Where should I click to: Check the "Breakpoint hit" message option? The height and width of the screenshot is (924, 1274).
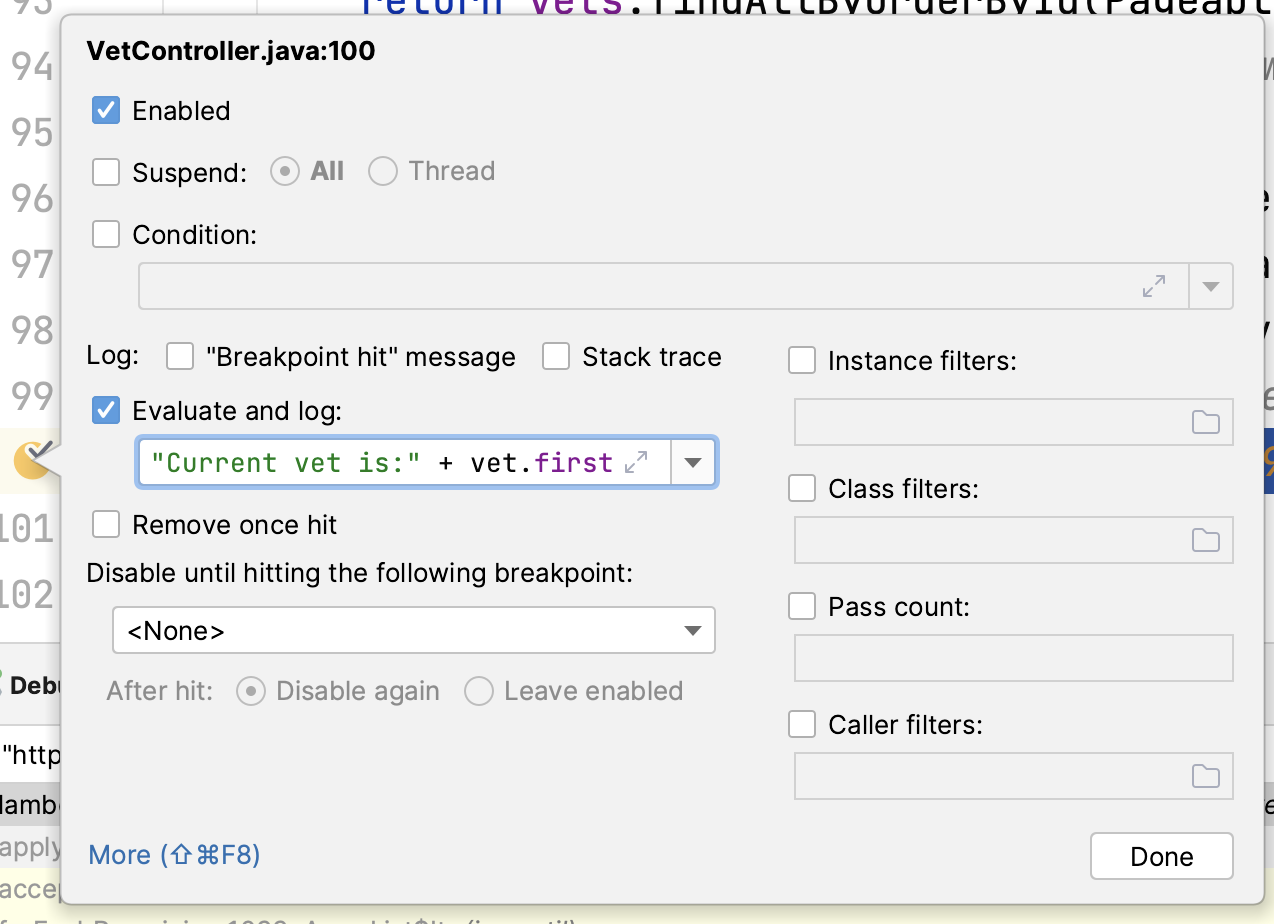pyautogui.click(x=180, y=357)
